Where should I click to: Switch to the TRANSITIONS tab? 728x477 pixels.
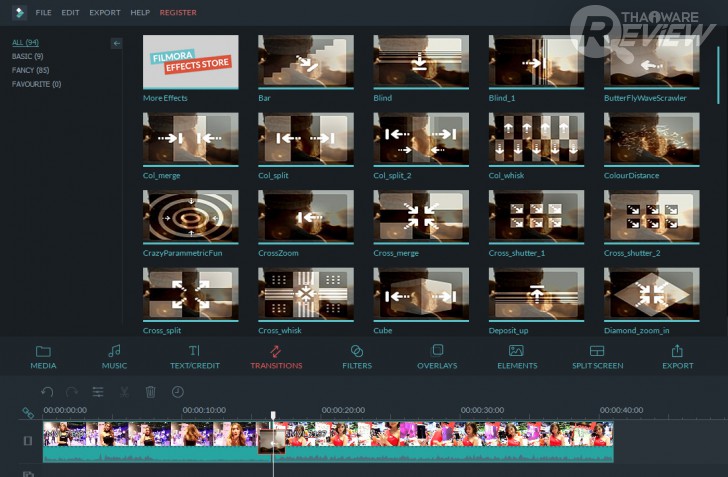(276, 357)
